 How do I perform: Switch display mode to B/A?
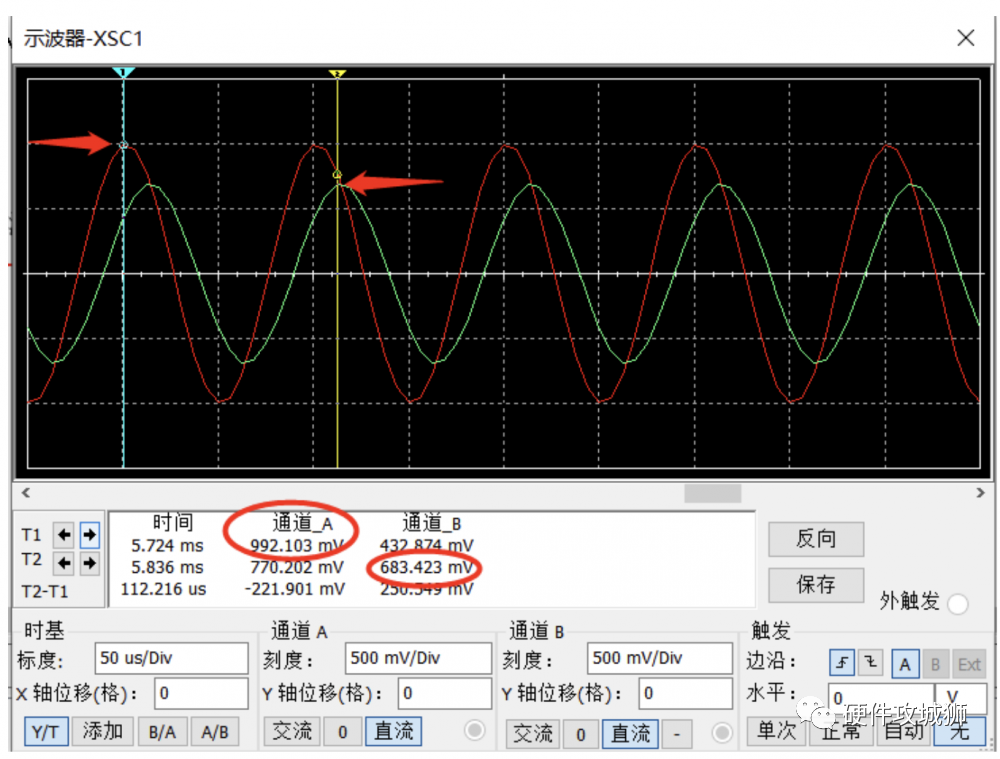point(162,732)
